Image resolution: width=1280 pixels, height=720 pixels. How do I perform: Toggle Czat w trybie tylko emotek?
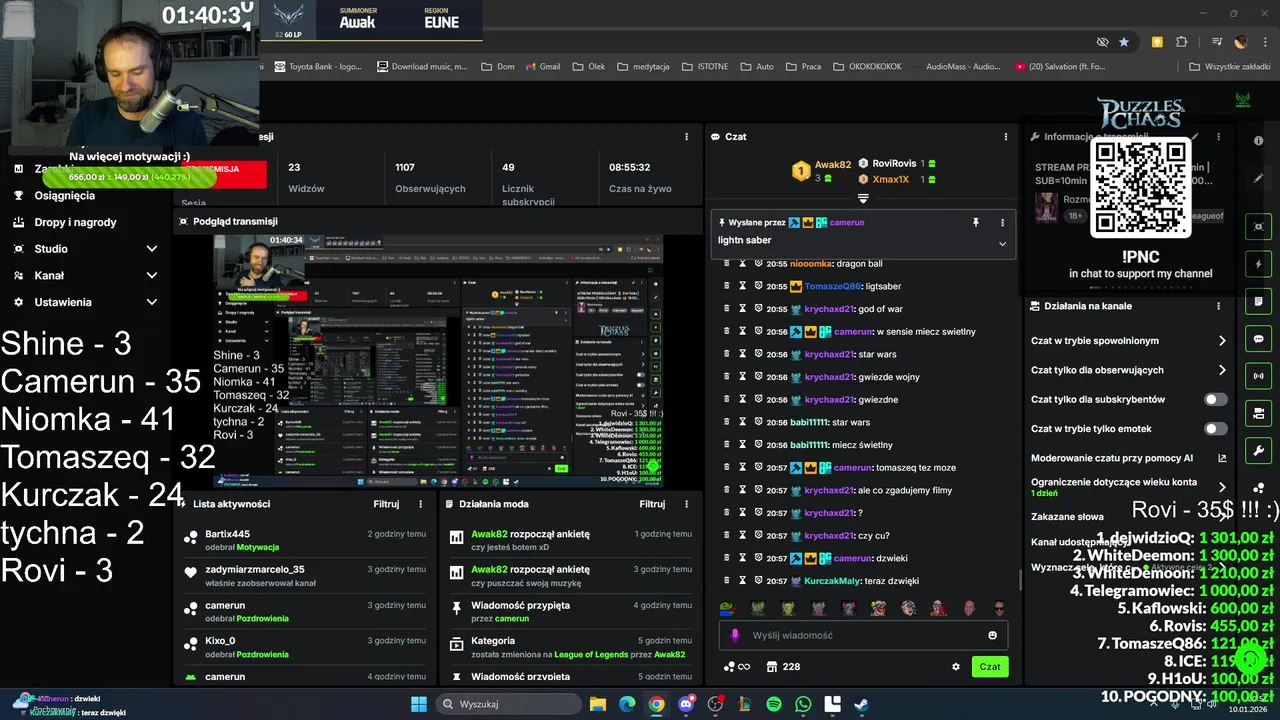click(x=1215, y=428)
